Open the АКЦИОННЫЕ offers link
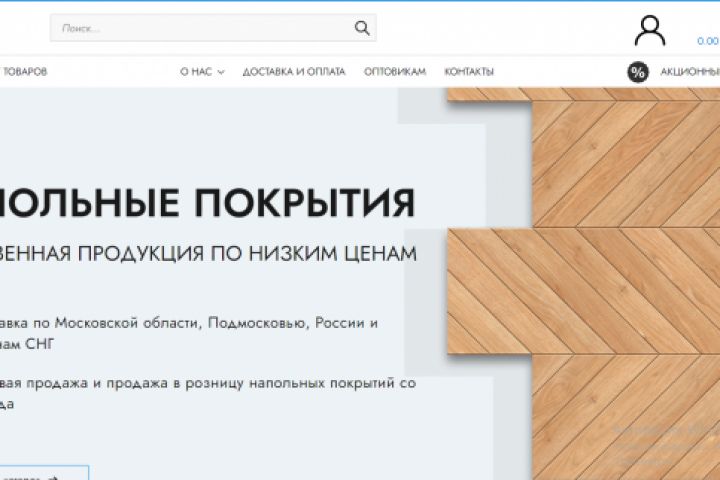Image resolution: width=720 pixels, height=480 pixels. pos(690,72)
